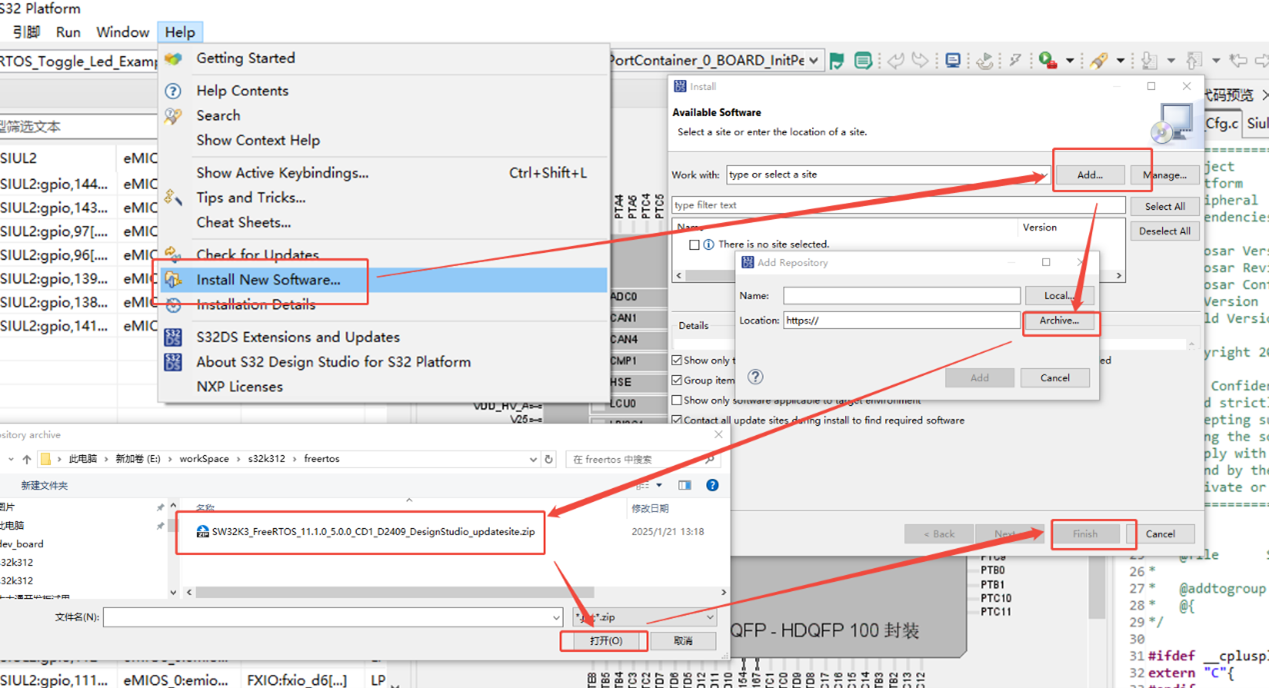Click the blue monitor toolbar icon

click(x=953, y=61)
